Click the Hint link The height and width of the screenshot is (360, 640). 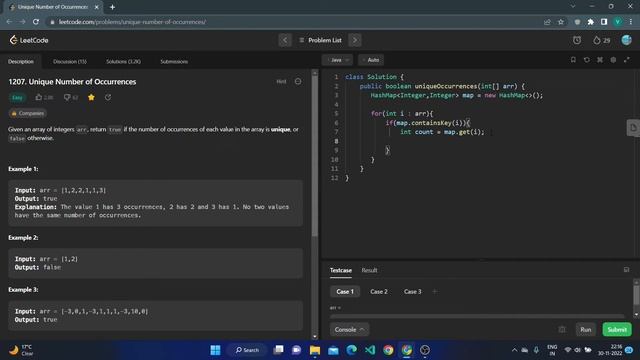281,82
